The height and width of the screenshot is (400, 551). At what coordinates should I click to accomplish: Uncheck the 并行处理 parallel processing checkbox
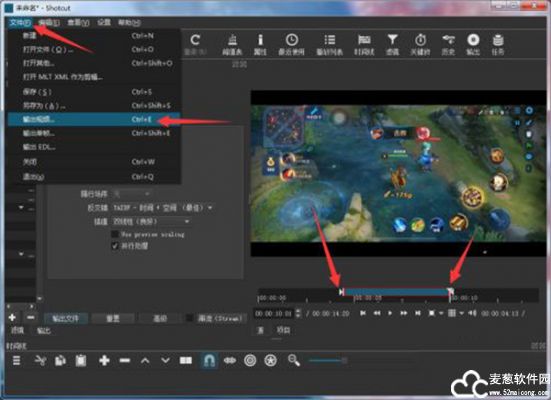point(115,246)
